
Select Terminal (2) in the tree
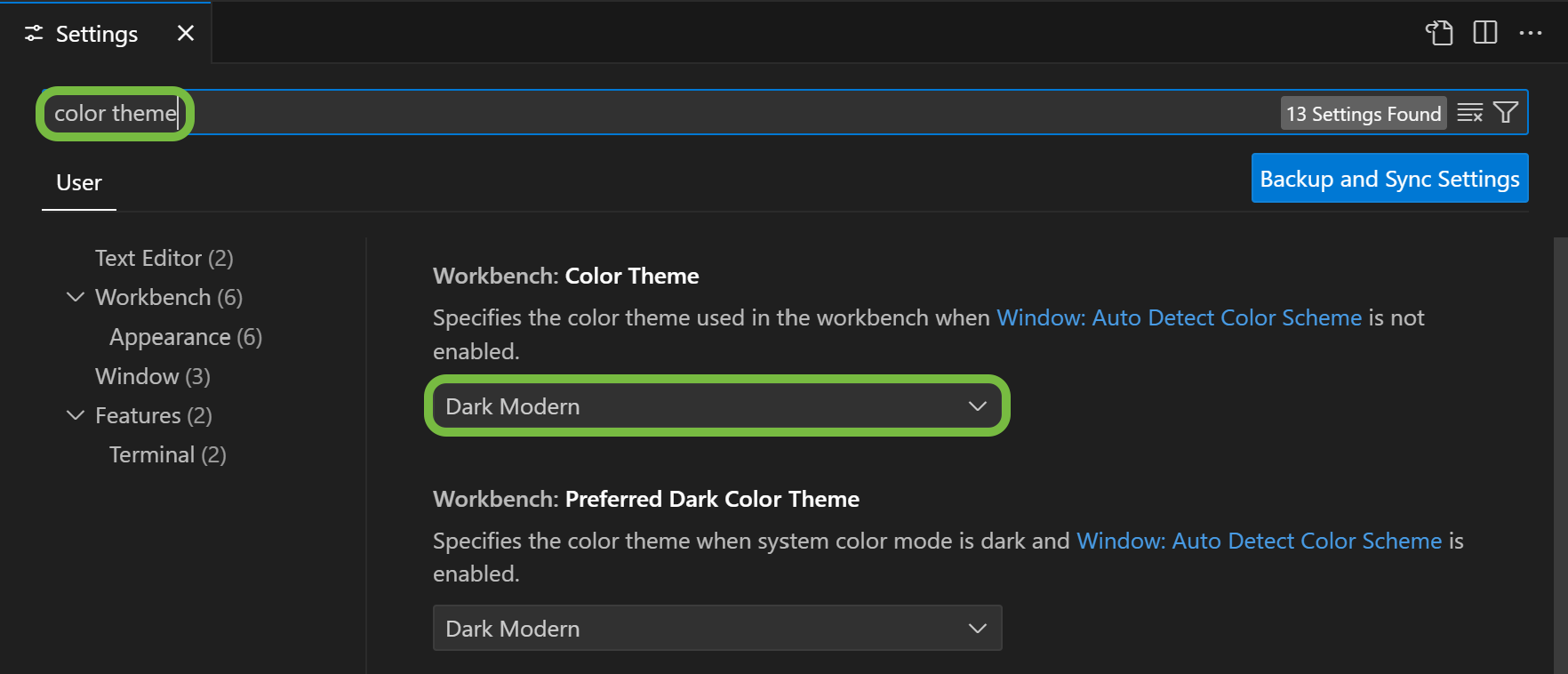168,454
